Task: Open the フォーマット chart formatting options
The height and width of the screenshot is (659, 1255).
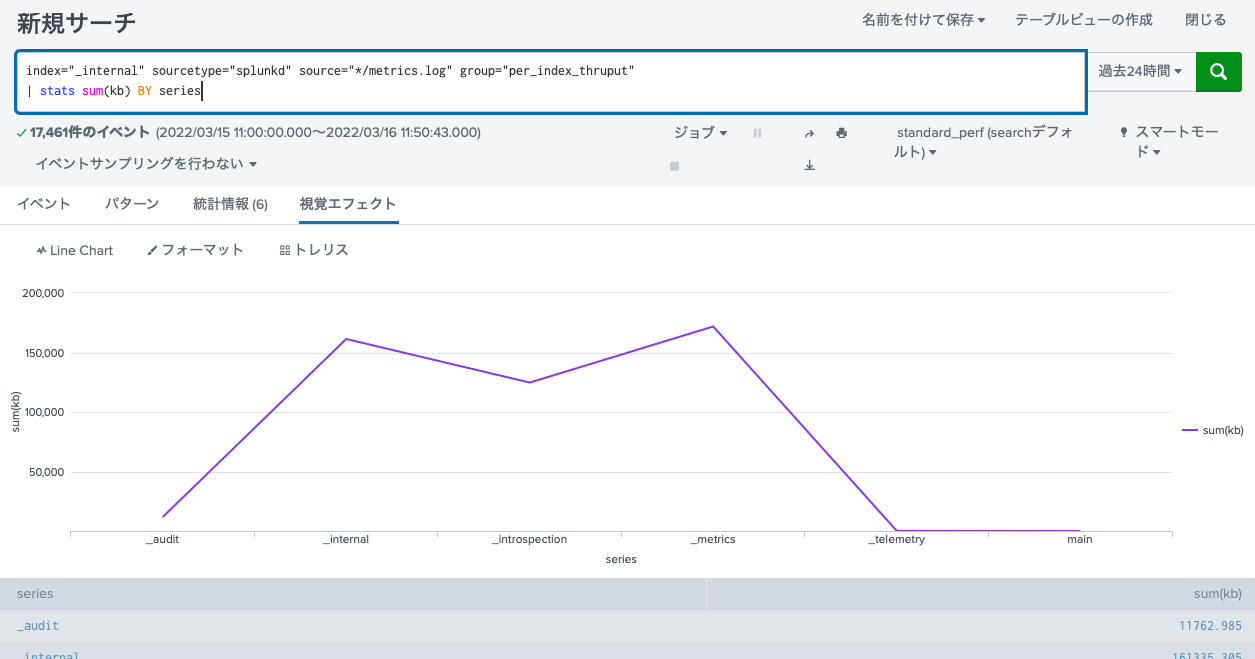Action: pyautogui.click(x=195, y=250)
